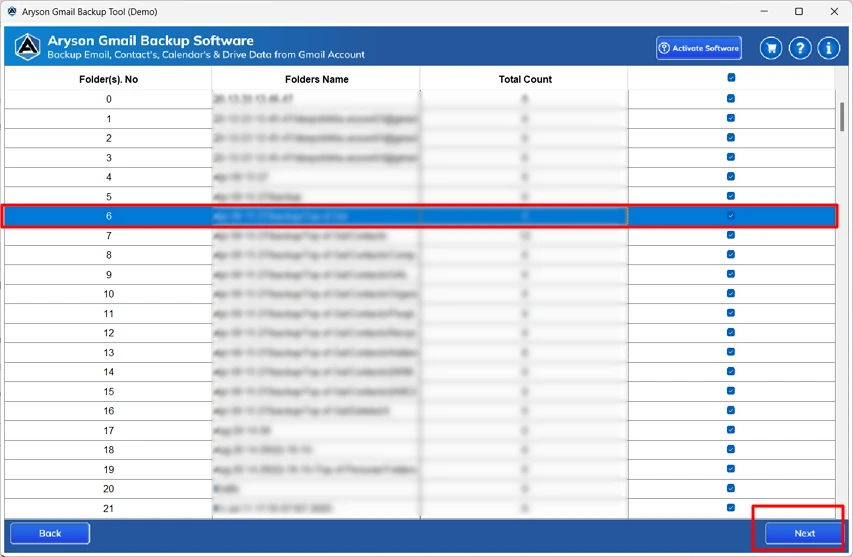Click the Total Count column header

(x=525, y=79)
